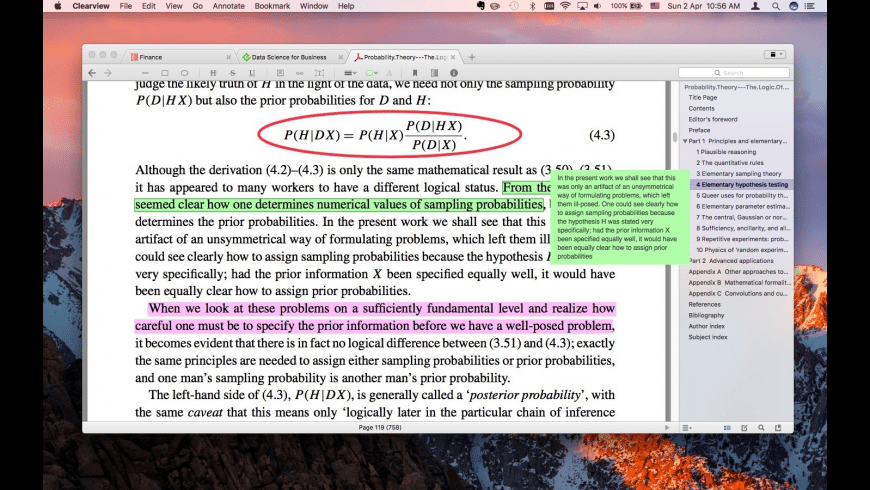Open Title Page in outline
Screen dimensions: 870x490
click(702, 98)
